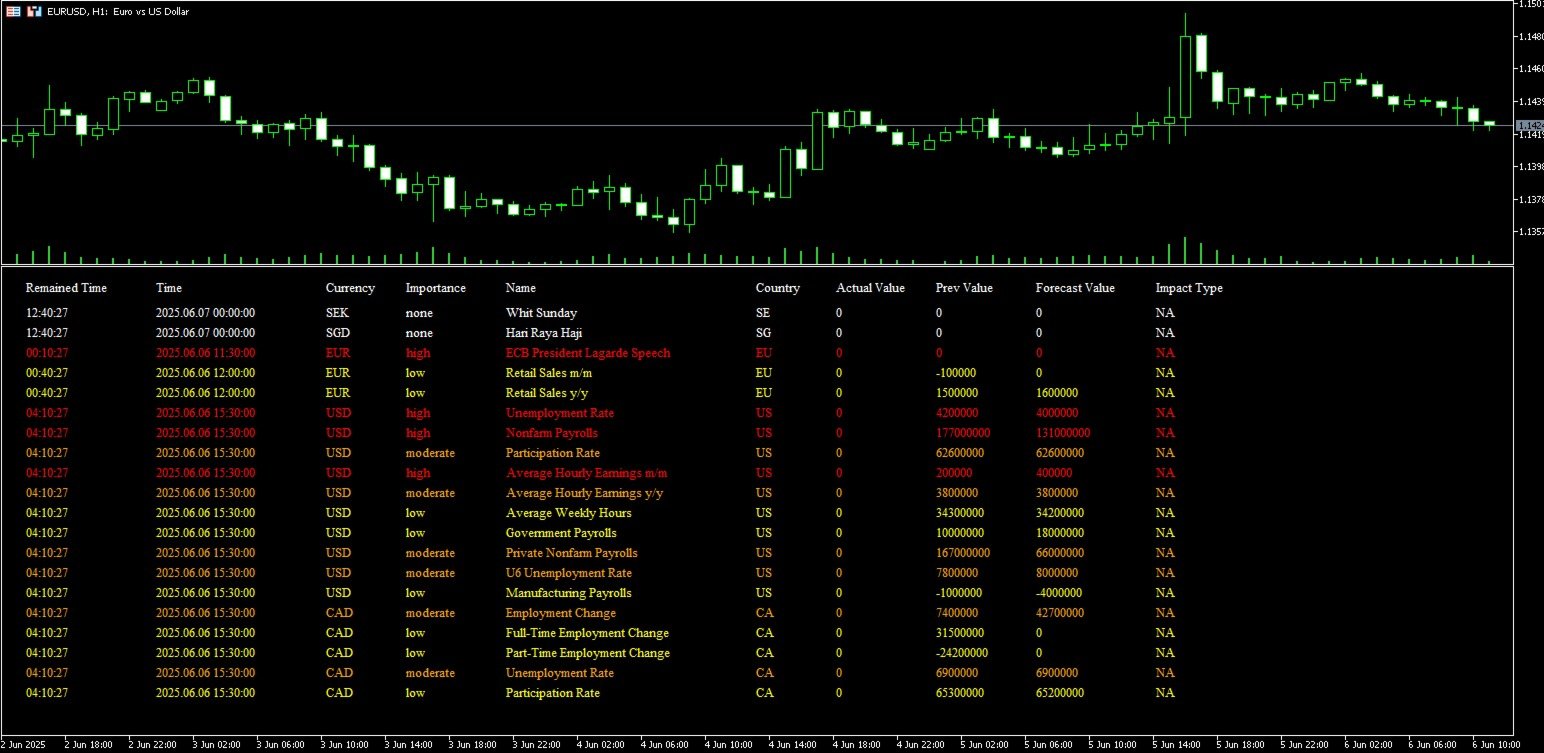Viewport: 1544px width, 753px height.
Task: Click the Nonfarm Payrolls event name
Action: coord(552,433)
